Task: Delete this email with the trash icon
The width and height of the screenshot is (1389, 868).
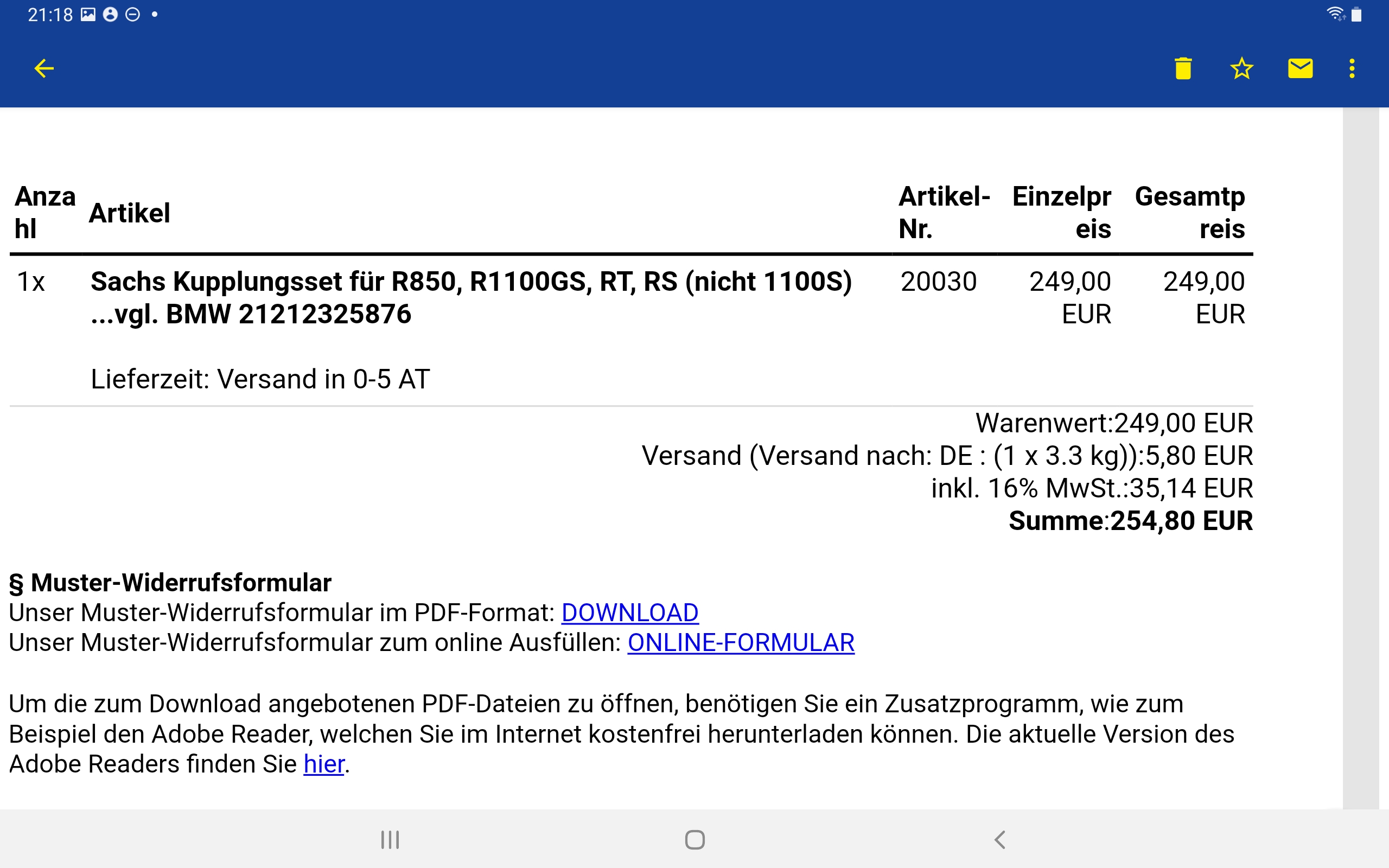Action: (1183, 68)
